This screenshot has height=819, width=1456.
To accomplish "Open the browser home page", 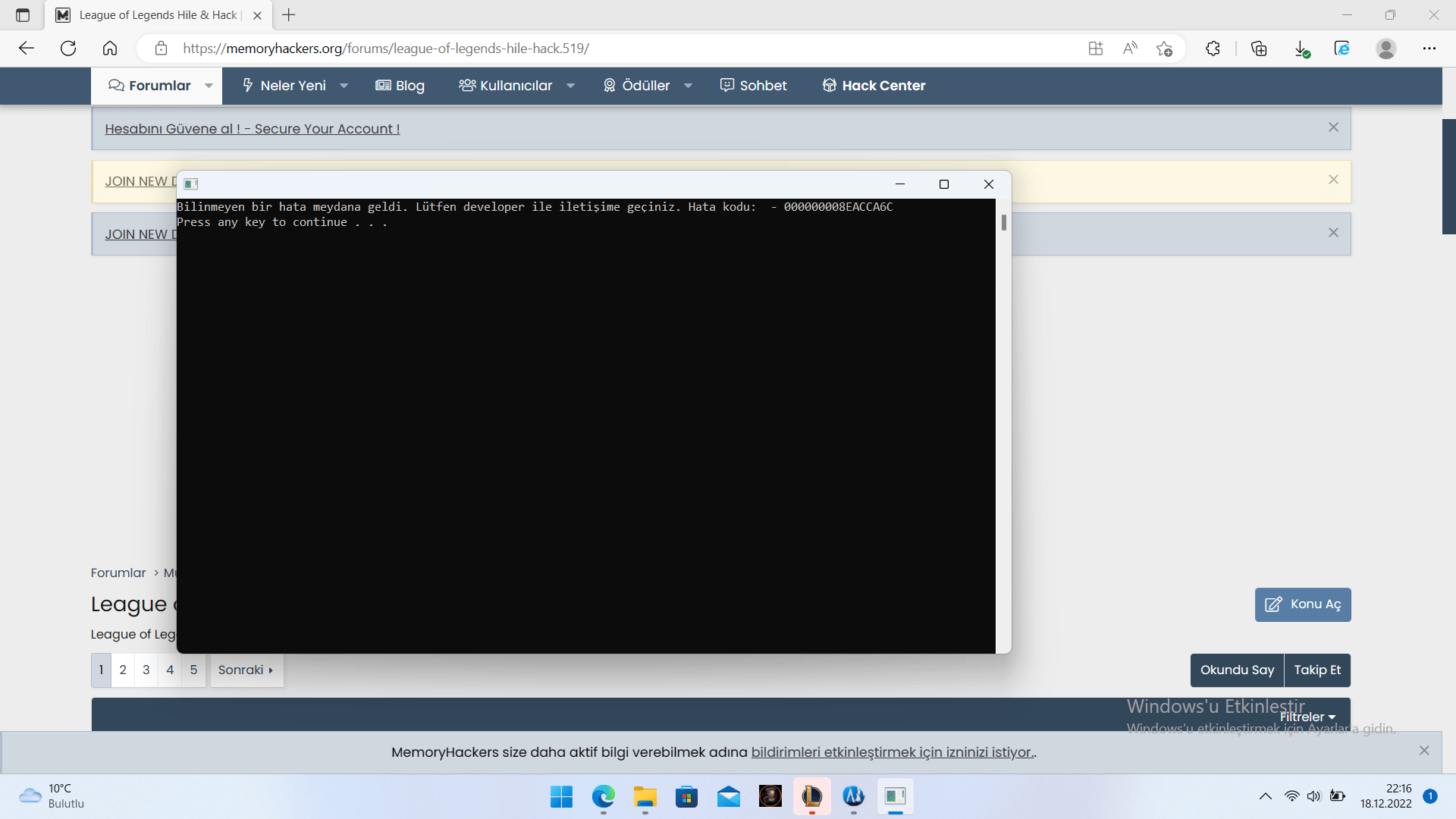I will [110, 49].
